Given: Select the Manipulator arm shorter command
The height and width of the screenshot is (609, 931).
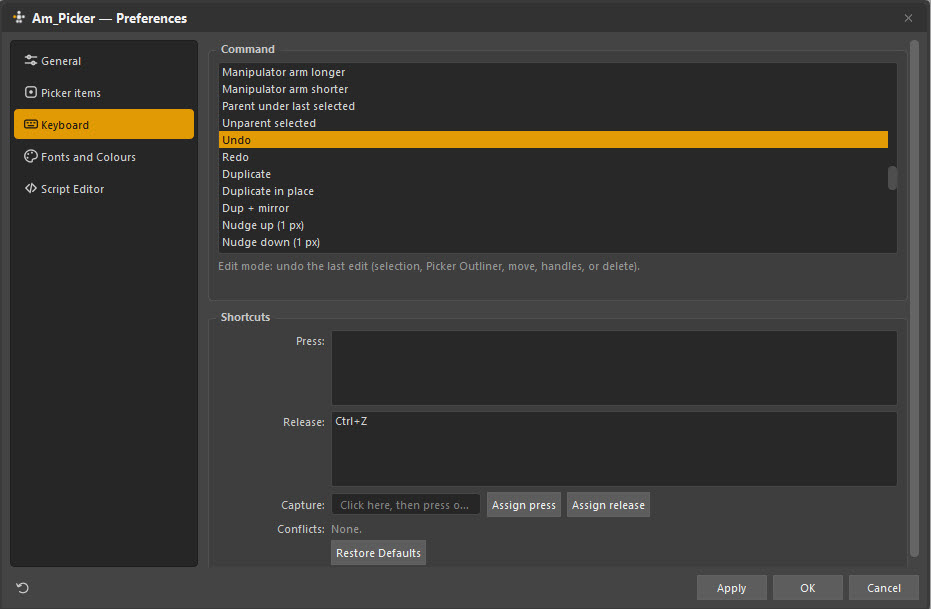Looking at the screenshot, I should click(x=553, y=89).
